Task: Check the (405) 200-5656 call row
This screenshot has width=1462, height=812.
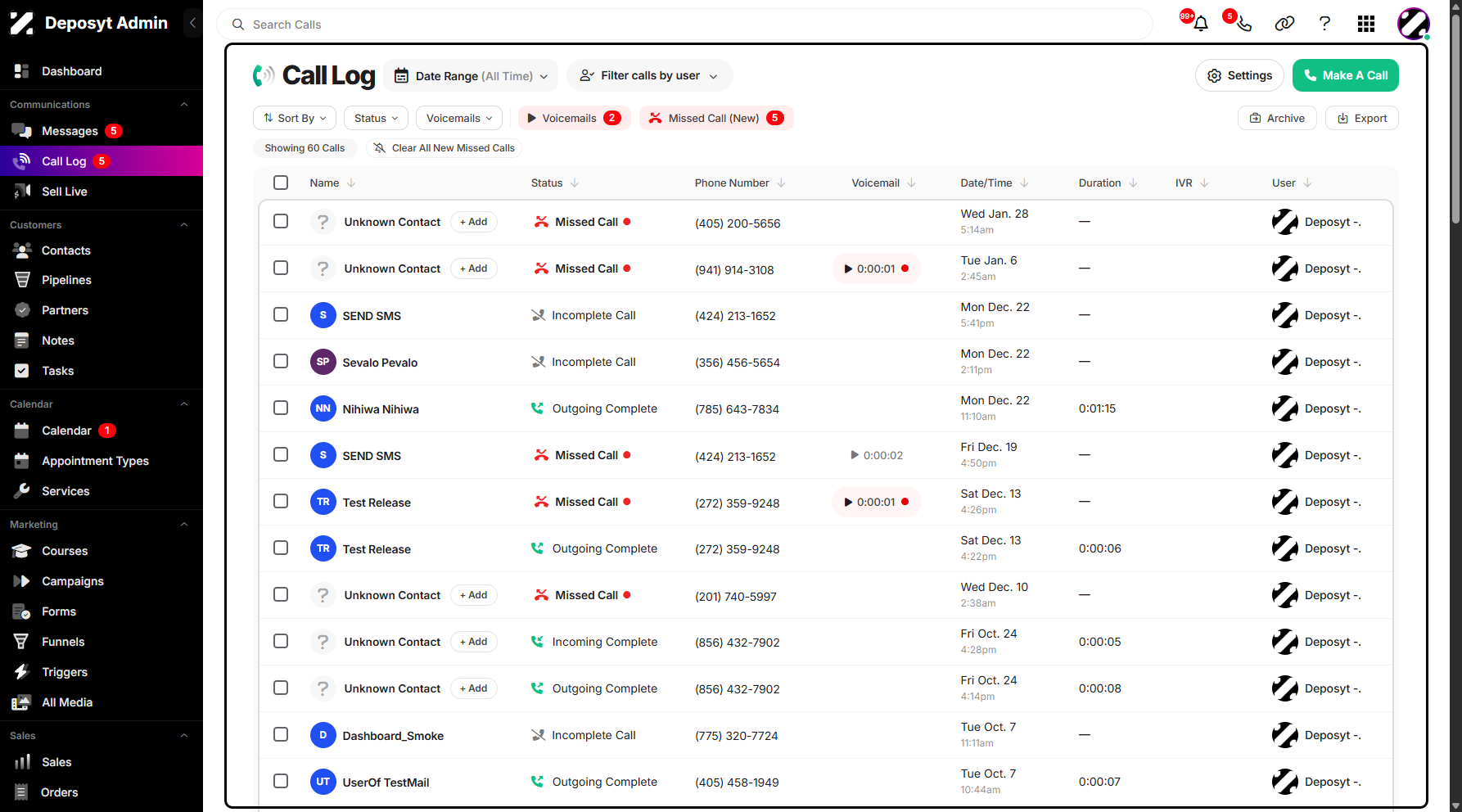Action: [x=281, y=221]
